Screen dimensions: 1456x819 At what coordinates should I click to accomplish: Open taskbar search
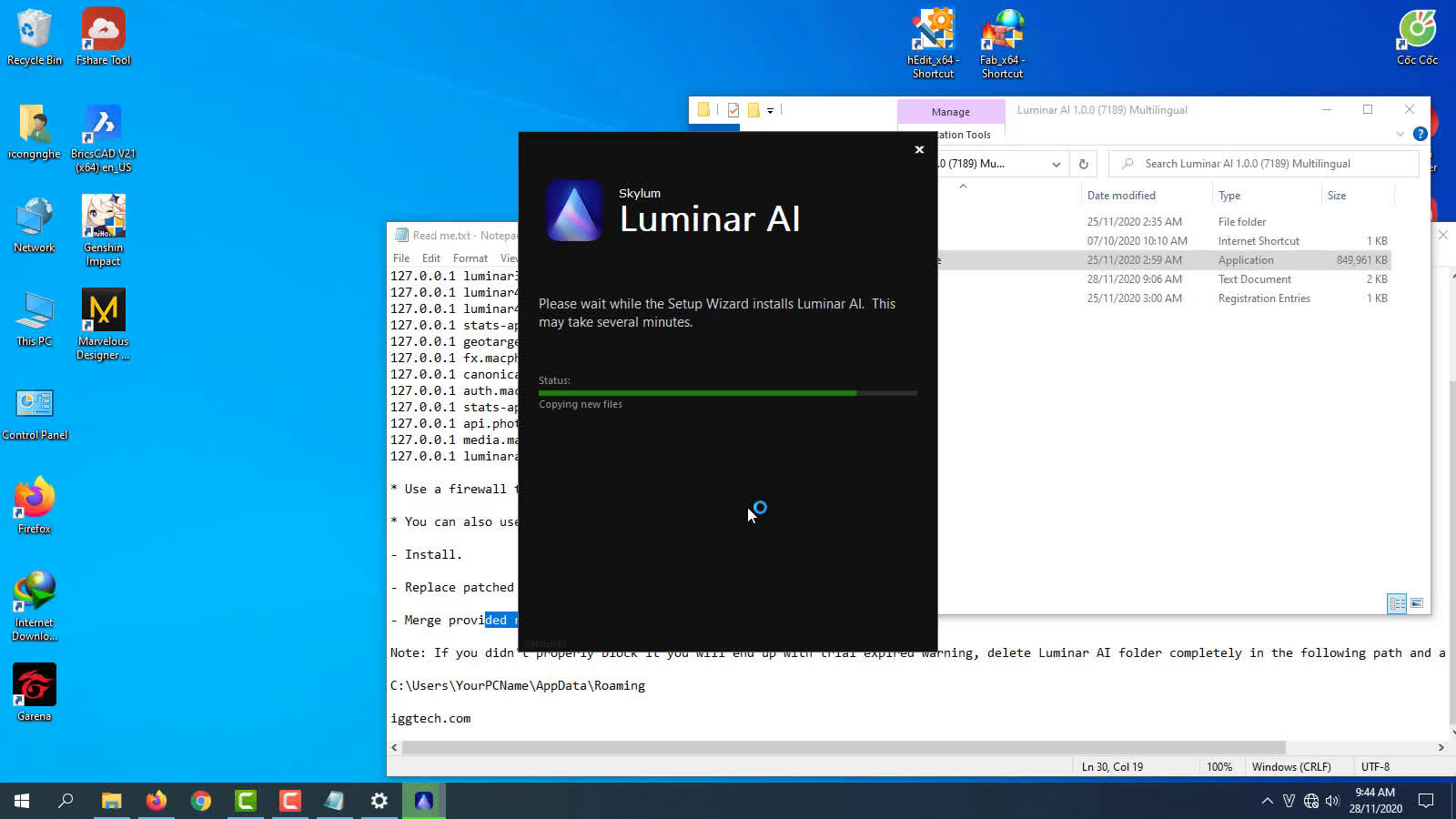tap(66, 801)
